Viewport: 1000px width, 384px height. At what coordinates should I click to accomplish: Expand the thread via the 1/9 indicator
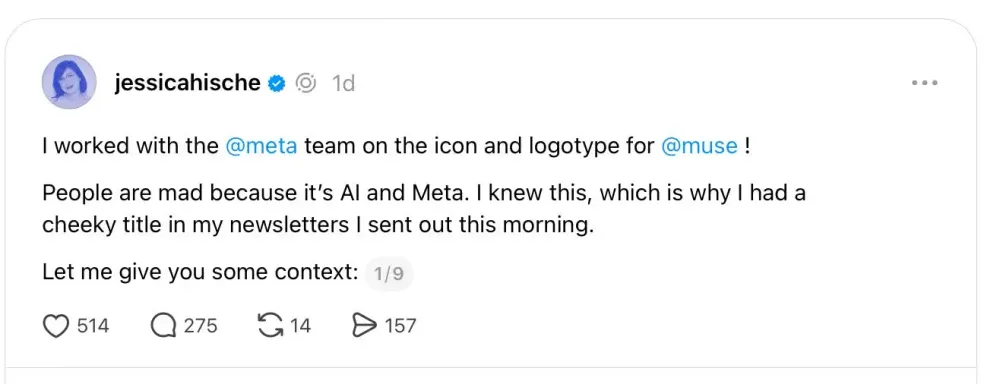[x=389, y=274]
